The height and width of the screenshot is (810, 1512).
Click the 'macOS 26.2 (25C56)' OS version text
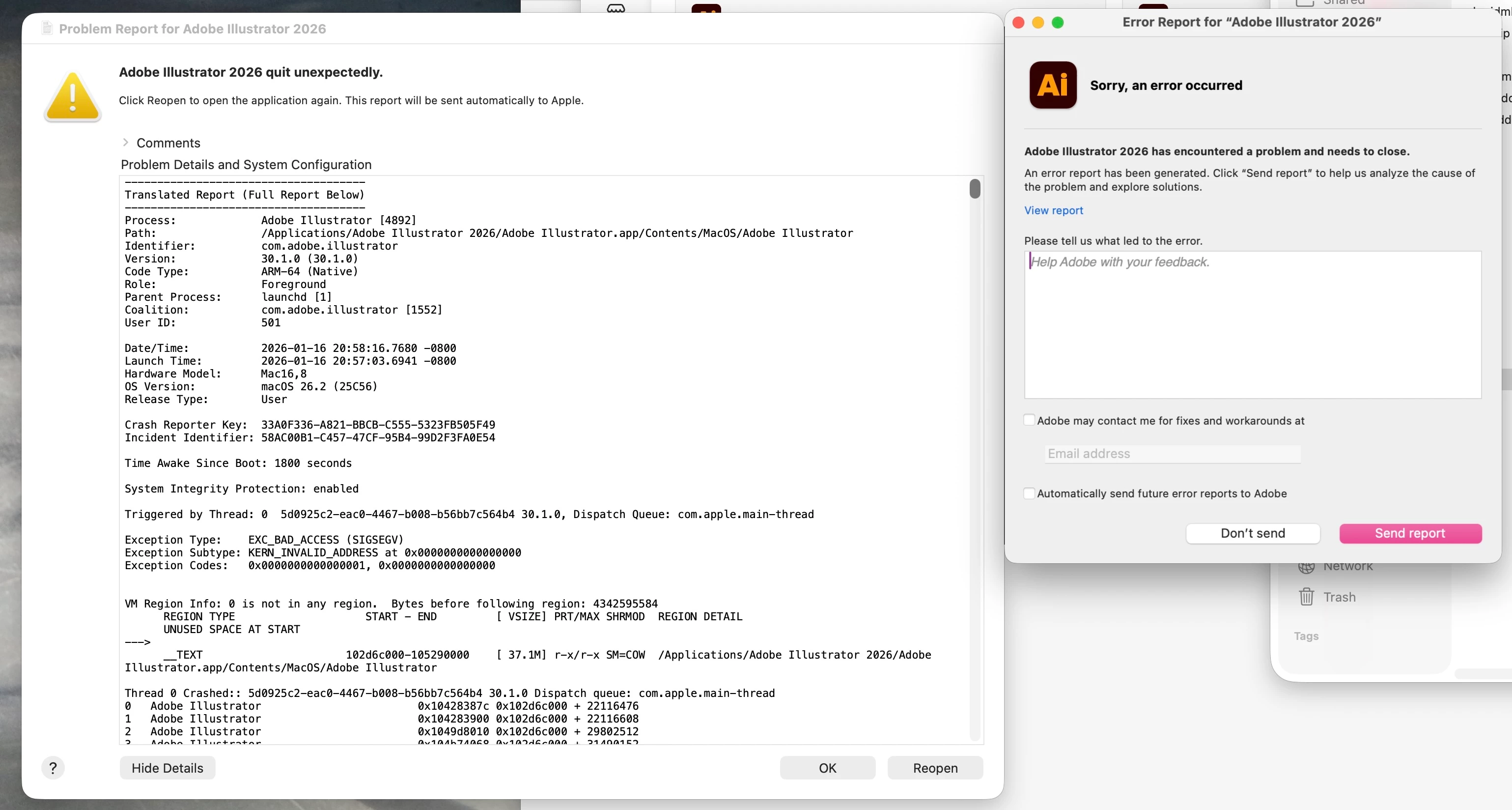click(319, 386)
